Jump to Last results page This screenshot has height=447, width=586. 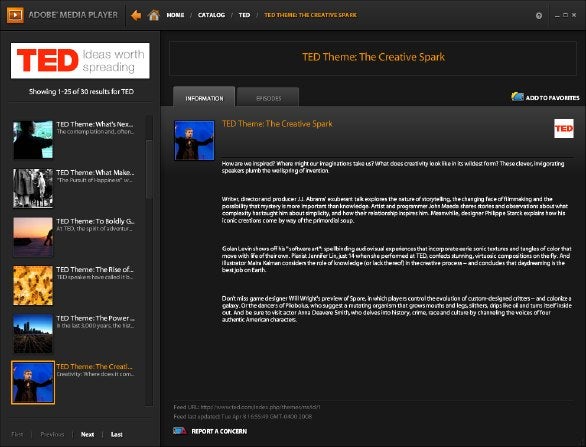coord(117,434)
